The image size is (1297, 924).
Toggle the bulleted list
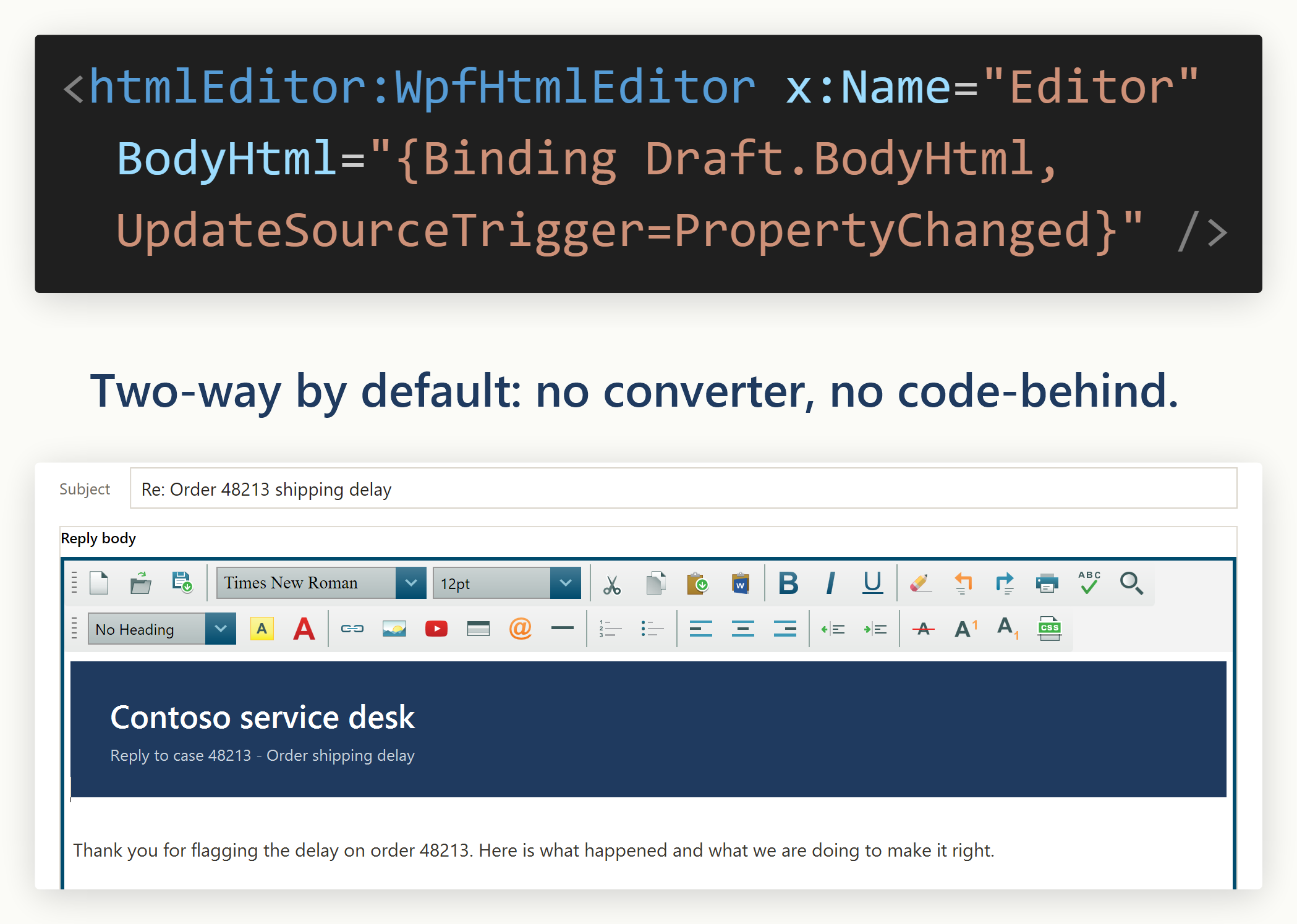point(652,629)
